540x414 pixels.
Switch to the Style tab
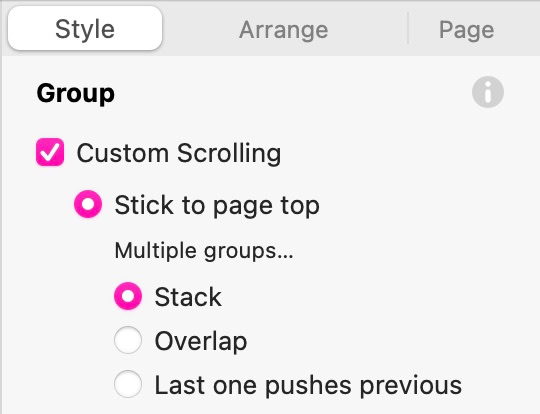[85, 29]
